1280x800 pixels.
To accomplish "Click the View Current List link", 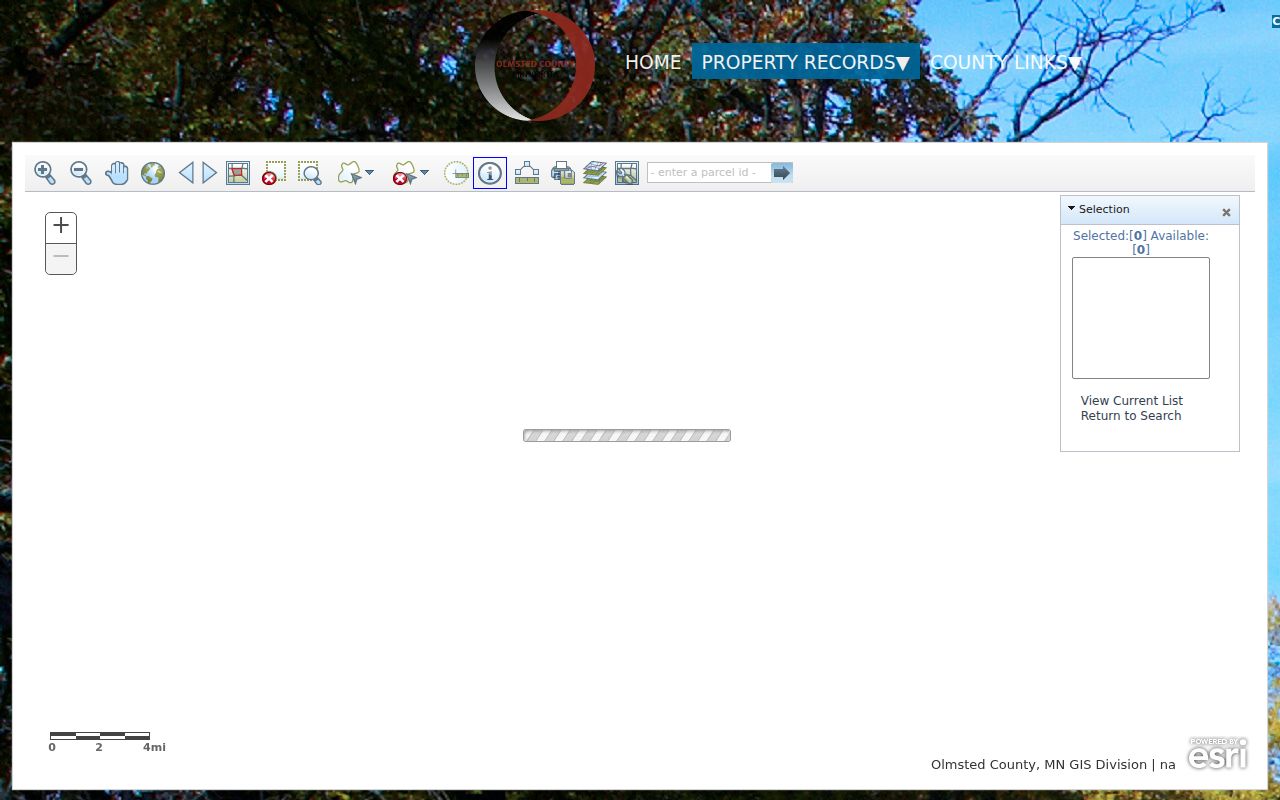I will (1132, 400).
